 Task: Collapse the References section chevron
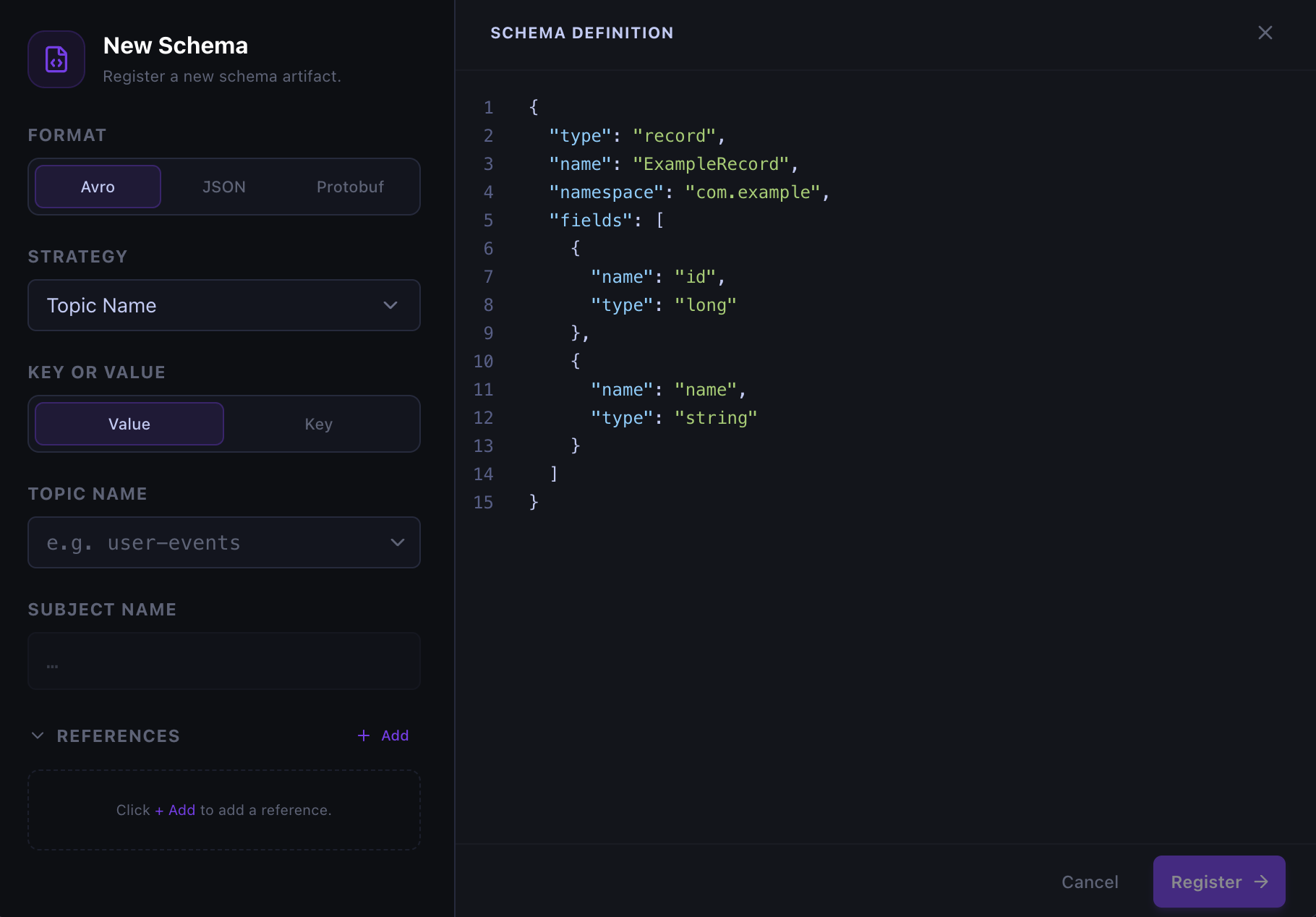(38, 735)
